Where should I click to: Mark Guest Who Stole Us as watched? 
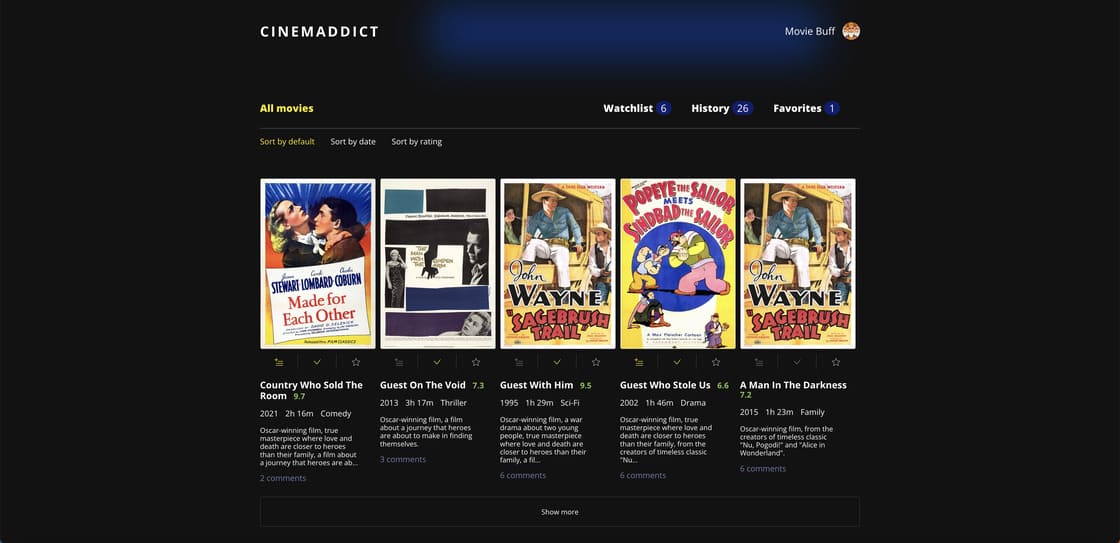click(677, 362)
